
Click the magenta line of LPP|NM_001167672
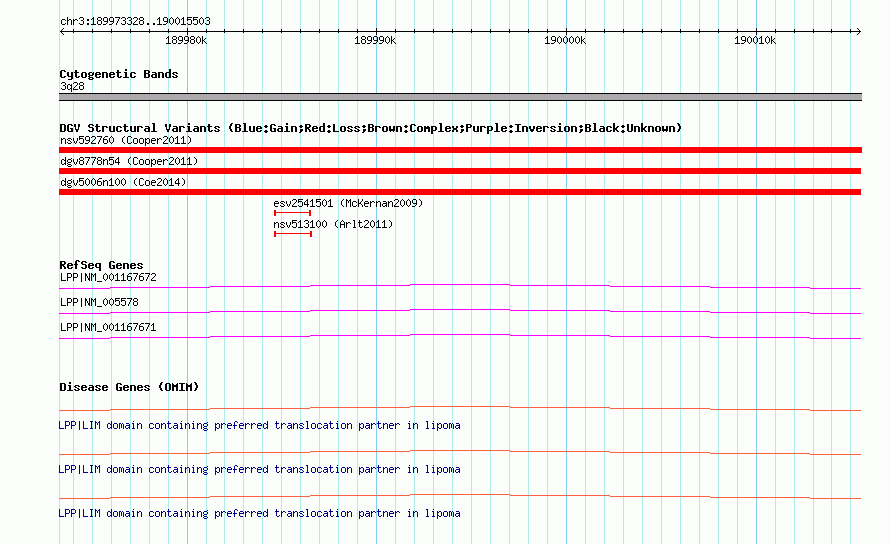coord(460,286)
